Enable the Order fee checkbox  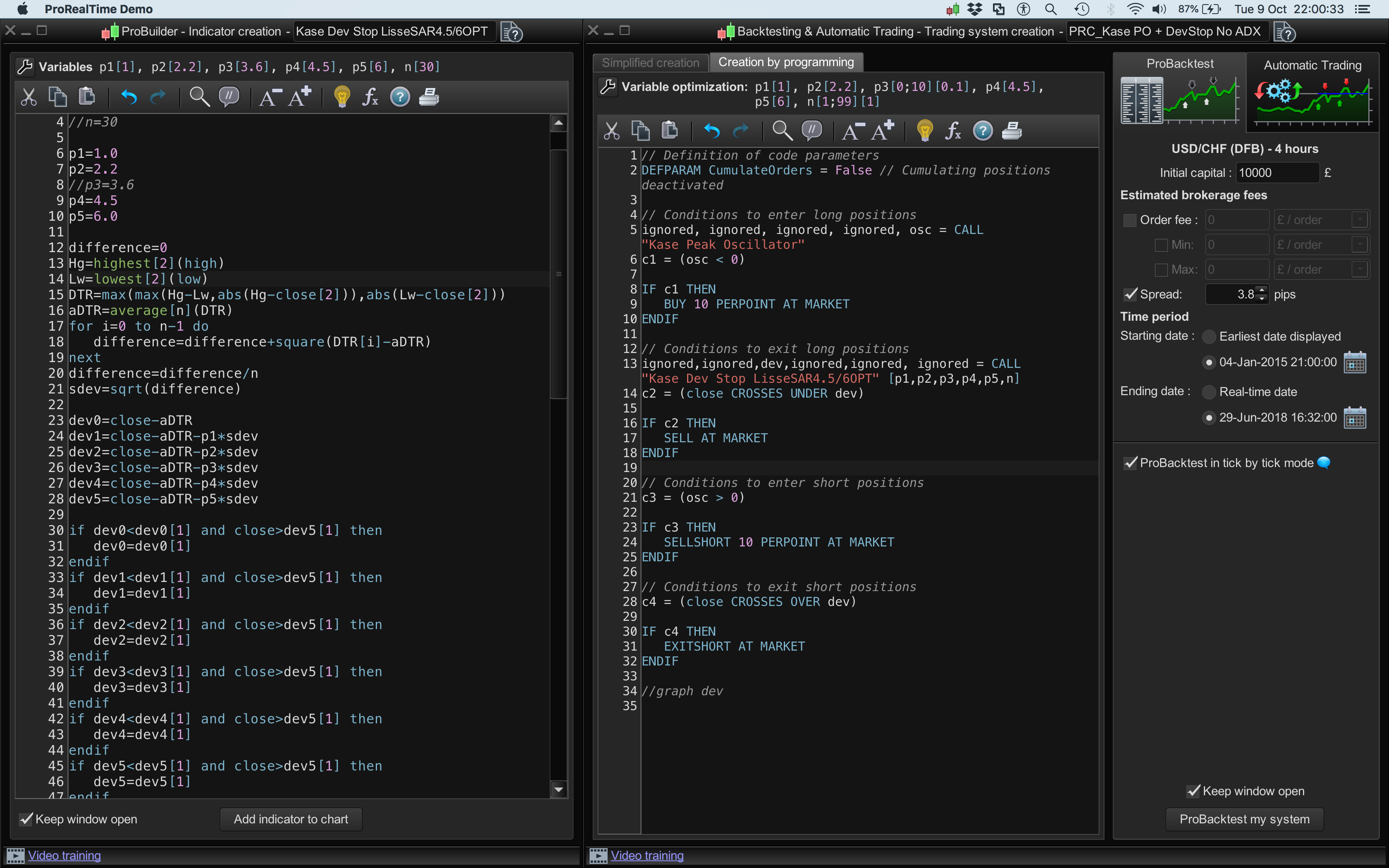point(1129,220)
